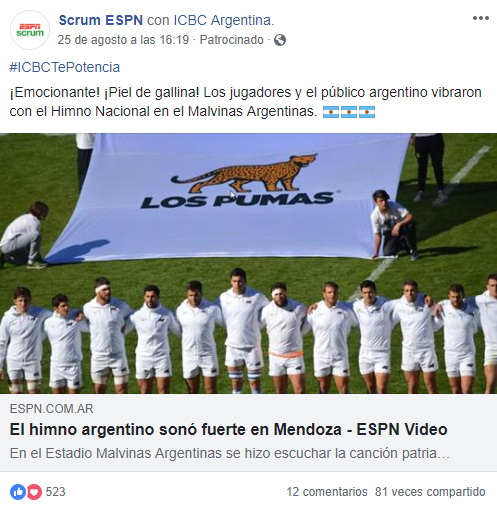Click the Los Pumas jaguar logo on flag
This screenshot has height=509, width=497.
point(244,173)
